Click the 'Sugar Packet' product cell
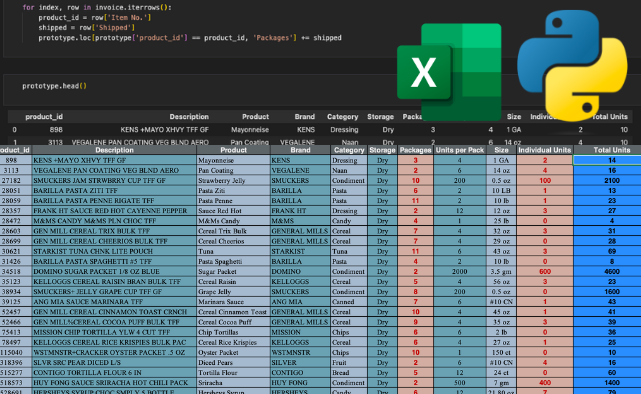Image resolution: width=641 pixels, height=394 pixels. coord(233,271)
